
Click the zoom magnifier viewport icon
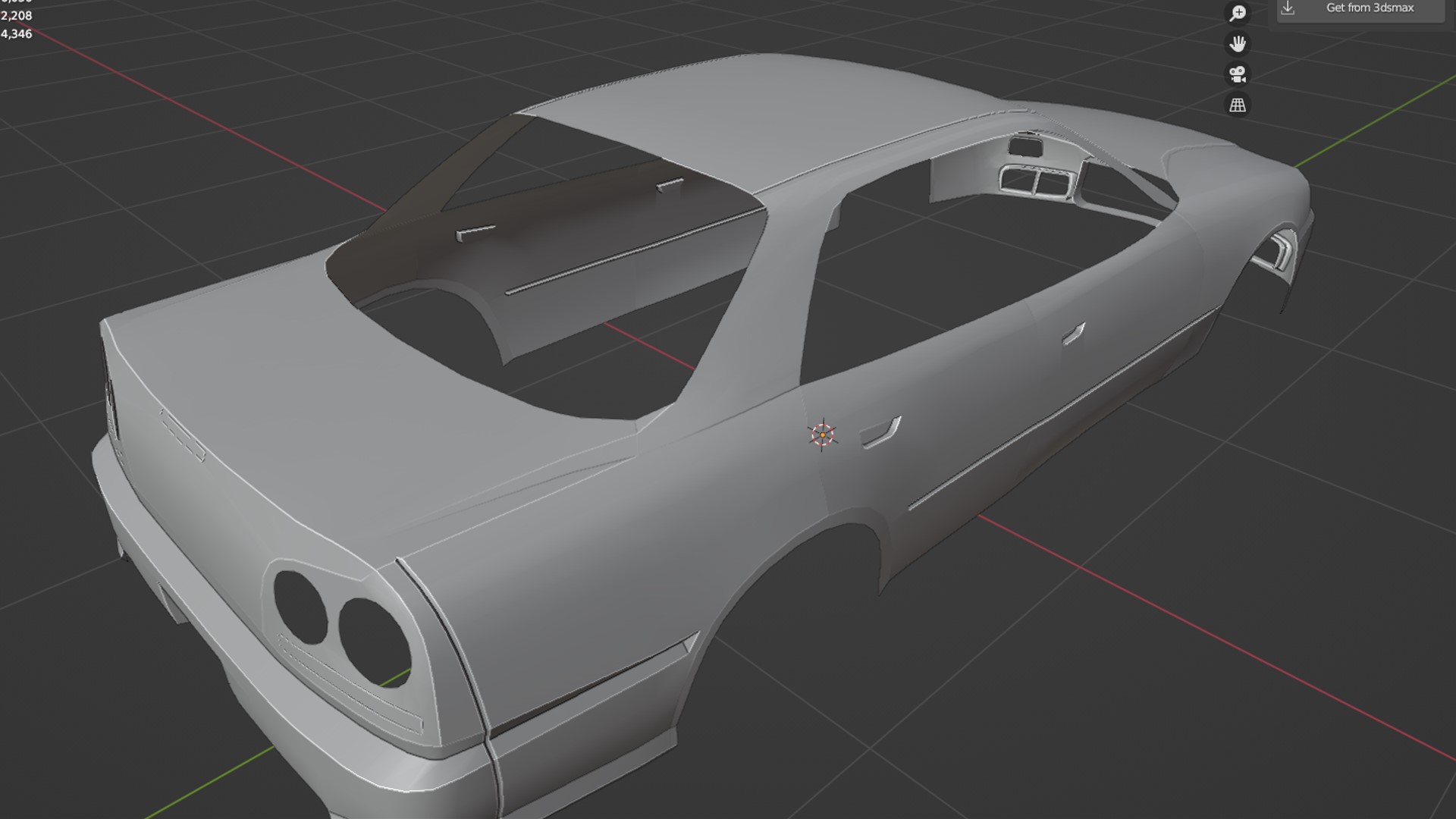(x=1238, y=13)
